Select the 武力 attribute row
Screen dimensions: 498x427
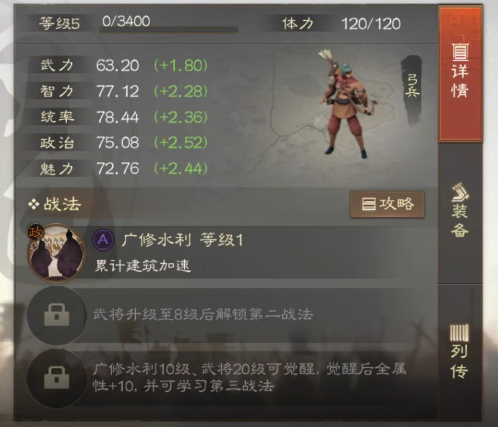[118, 65]
